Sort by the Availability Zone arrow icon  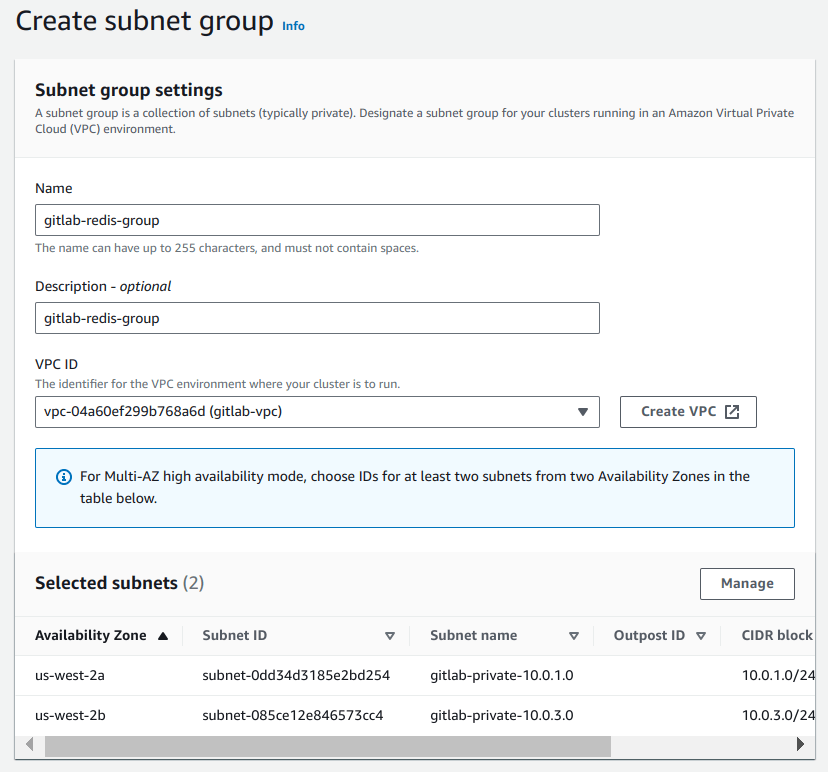[x=162, y=635]
